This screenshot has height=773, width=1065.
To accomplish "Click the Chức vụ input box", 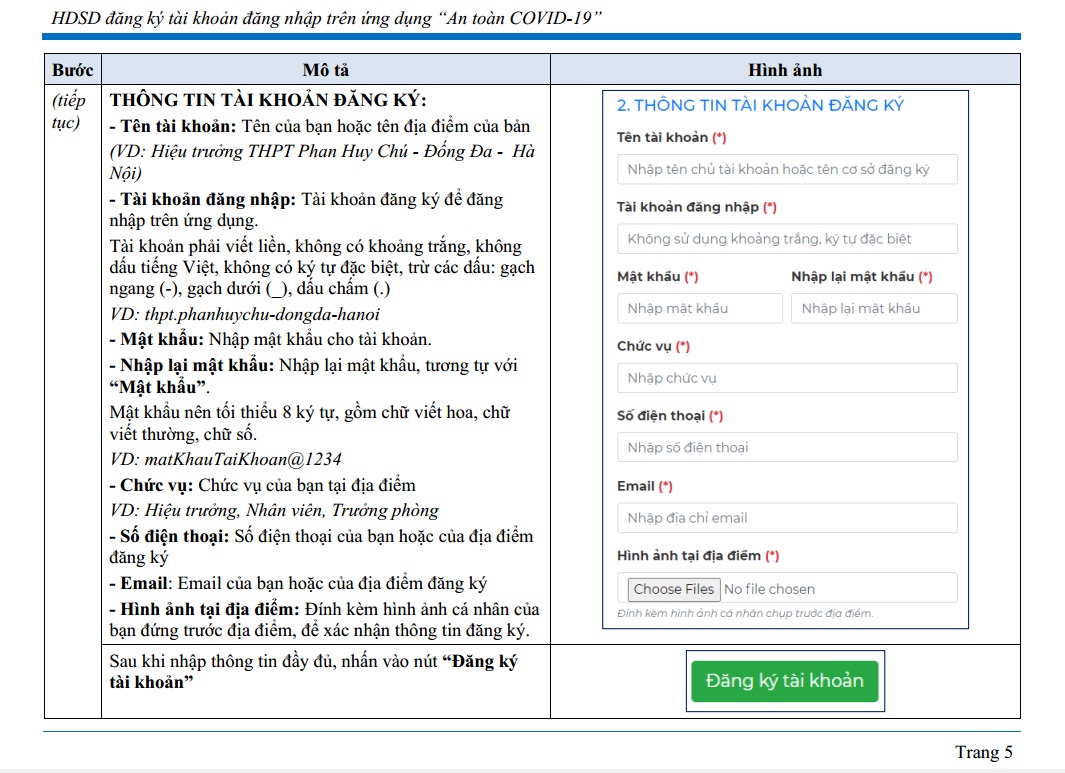I will (786, 378).
